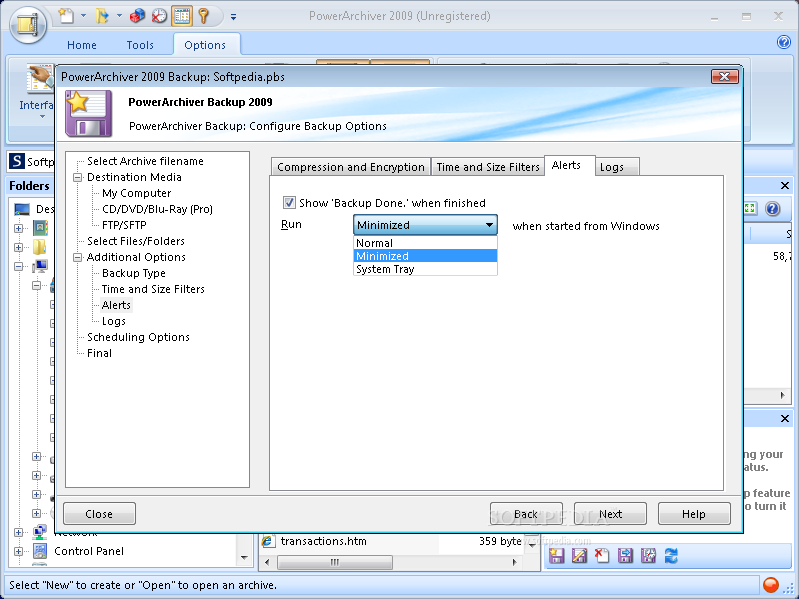The height and width of the screenshot is (599, 799).
Task: Select Alerts in the wizard tree
Action: pyautogui.click(x=116, y=305)
